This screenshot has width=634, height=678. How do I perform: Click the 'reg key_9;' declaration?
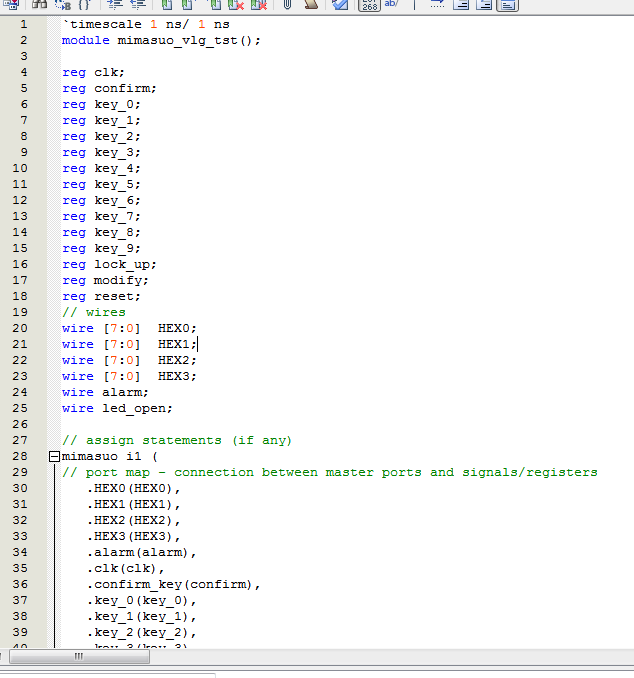[101, 248]
